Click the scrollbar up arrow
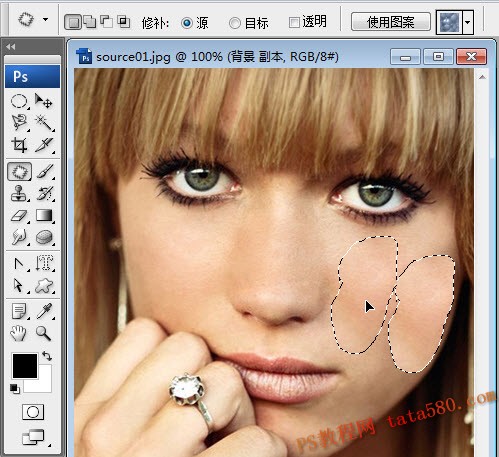Viewport: 499px width, 457px height. [482, 77]
